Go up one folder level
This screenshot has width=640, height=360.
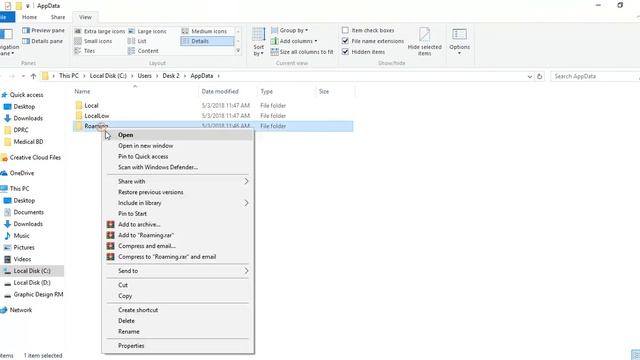pyautogui.click(x=33, y=76)
